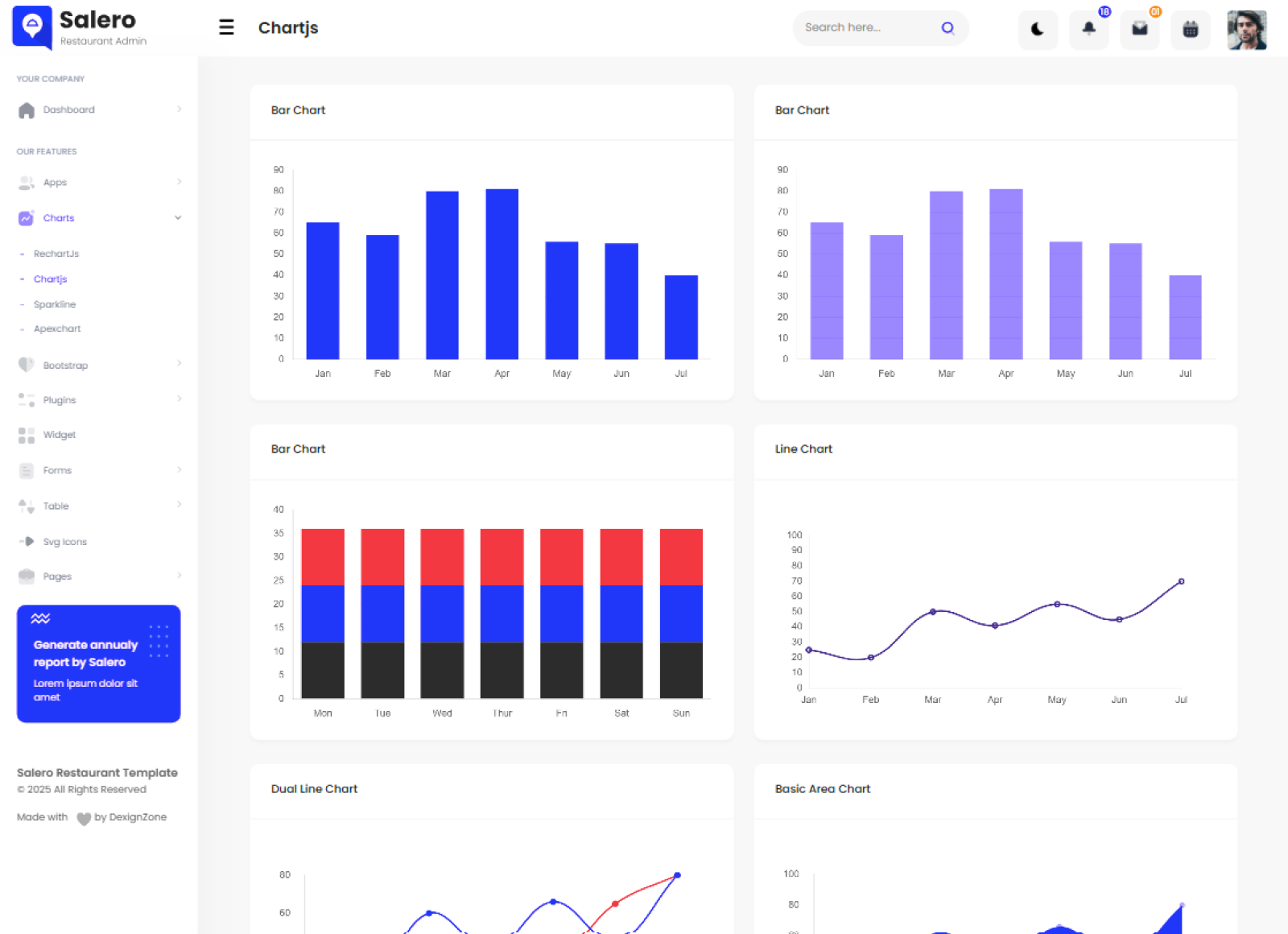1288x934 pixels.
Task: Type in the Search here field
Action: [x=866, y=27]
